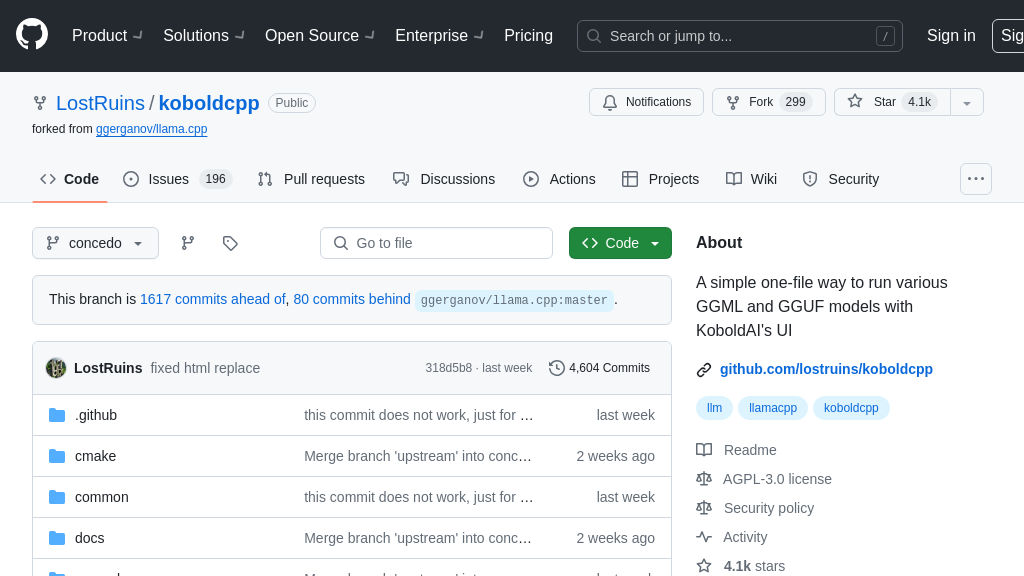Open the green Code dropdown
Image resolution: width=1024 pixels, height=576 pixels.
pyautogui.click(x=620, y=243)
